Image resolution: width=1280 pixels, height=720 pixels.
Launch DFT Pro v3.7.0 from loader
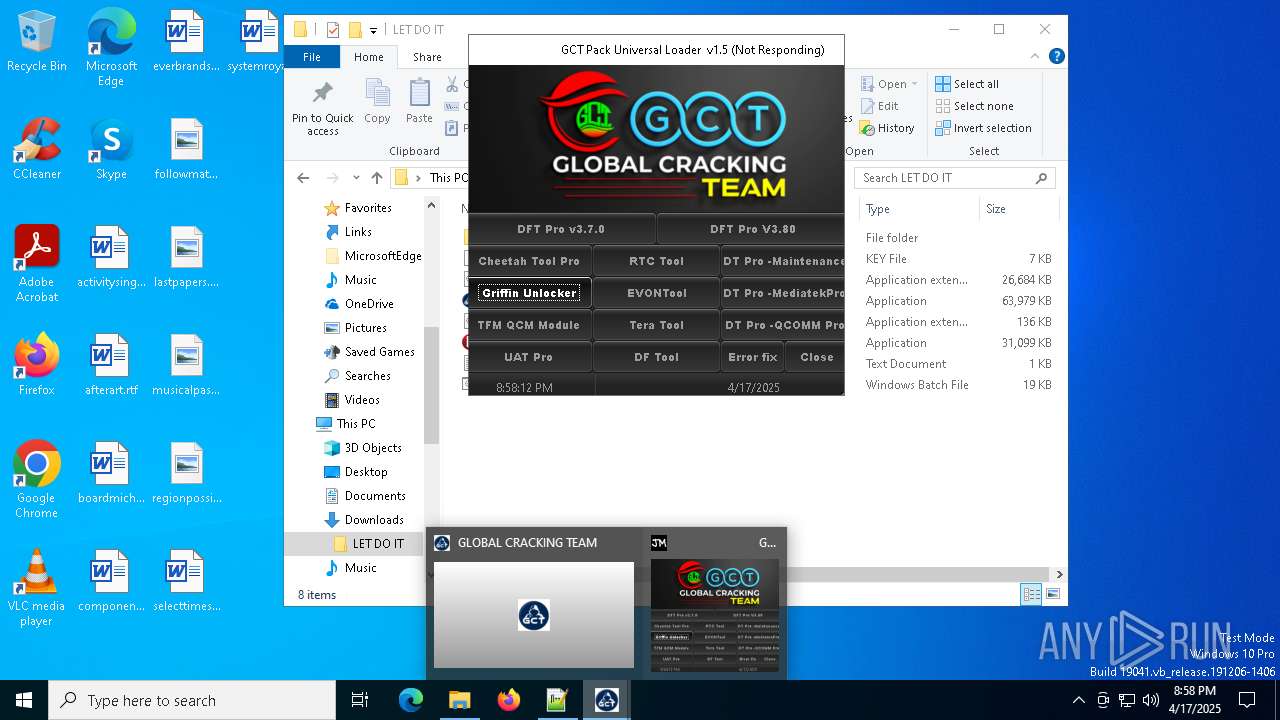(x=561, y=229)
